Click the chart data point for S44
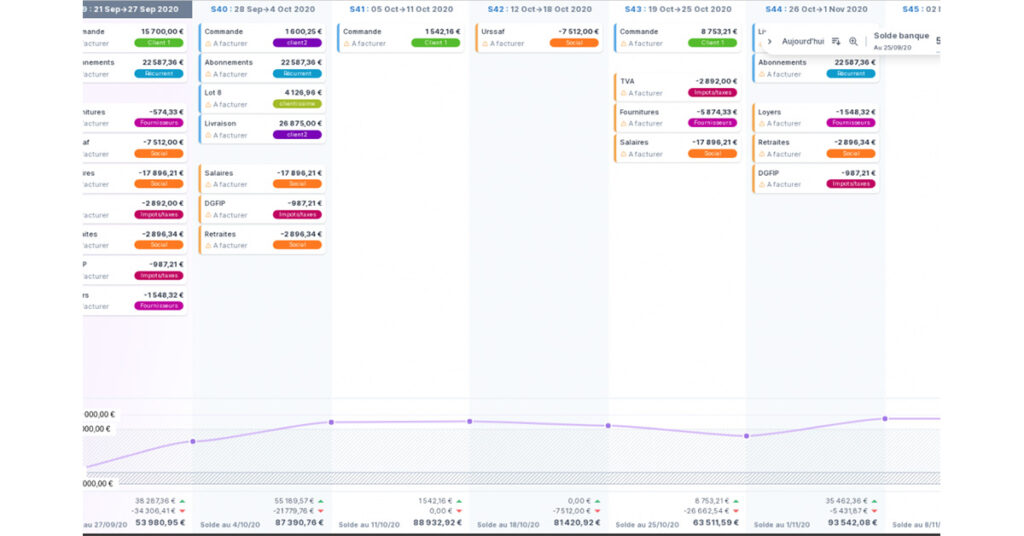Image resolution: width=1024 pixels, height=536 pixels. [x=746, y=436]
